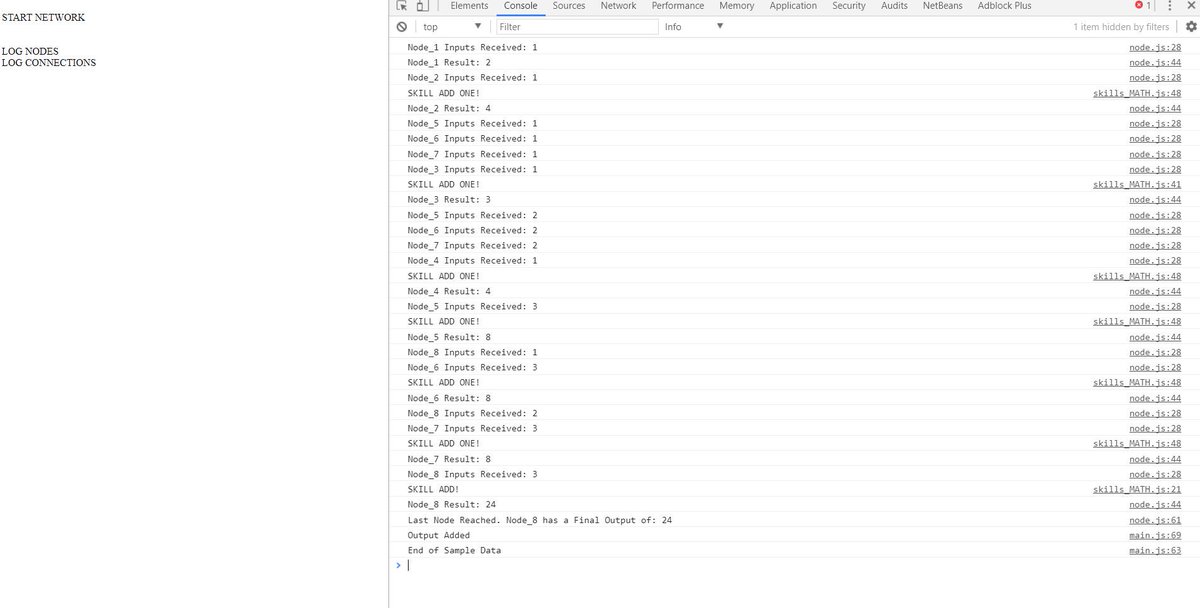Screen dimensions: 1200x608
Task: Open the Sources tab
Action: pyautogui.click(x=569, y=6)
